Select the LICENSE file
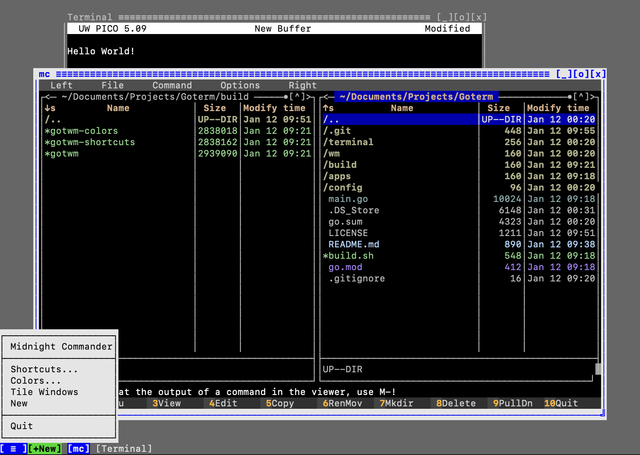Screen dimensions: 640x455 459,233
